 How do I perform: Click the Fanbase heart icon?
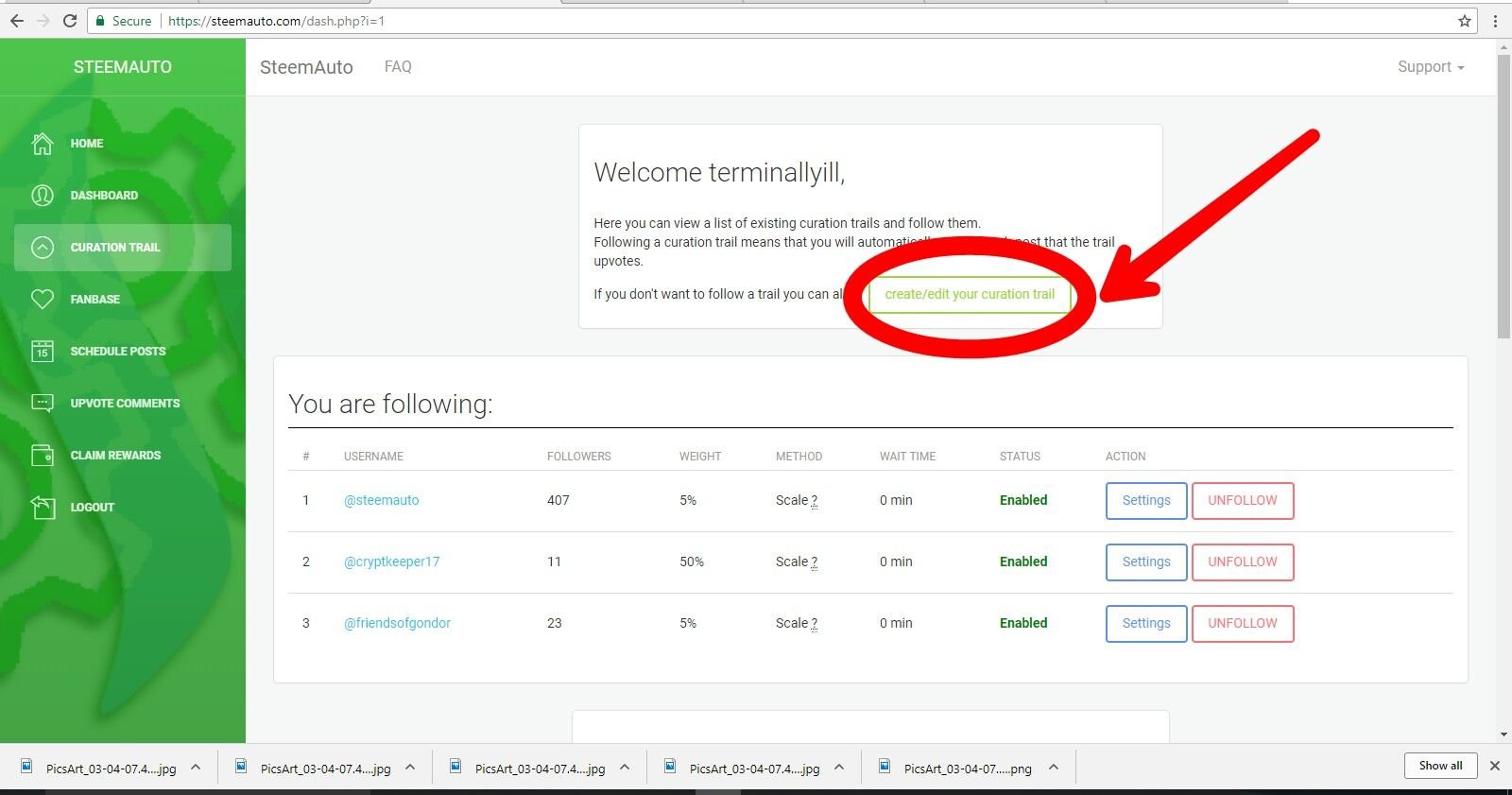coord(43,300)
